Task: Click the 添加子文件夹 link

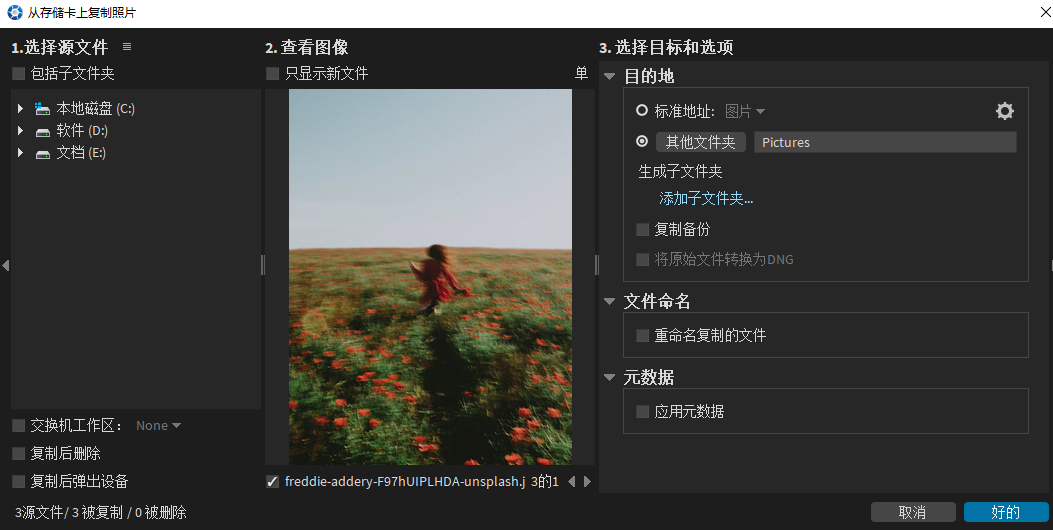Action: 706,199
